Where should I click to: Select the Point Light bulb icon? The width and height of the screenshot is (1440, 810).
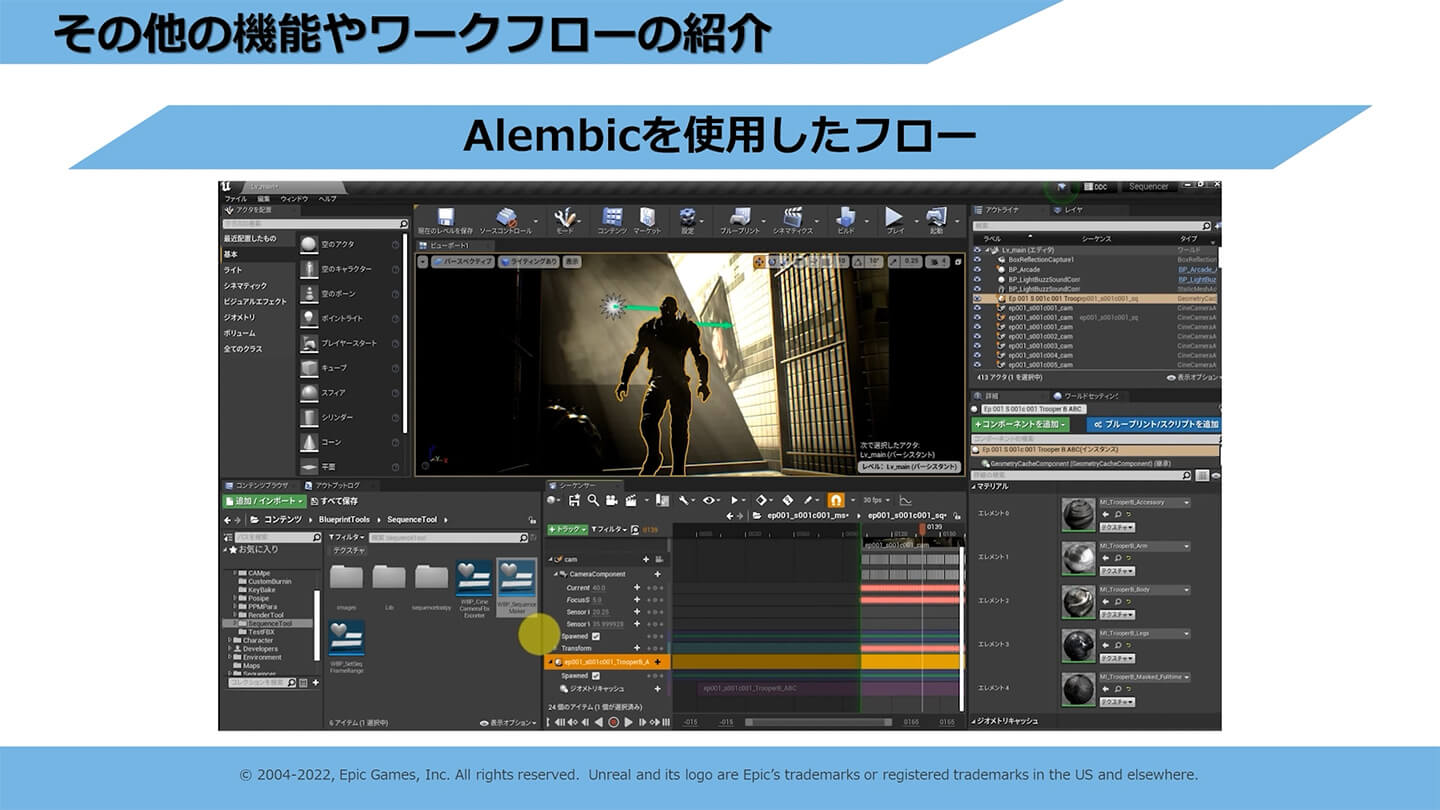(309, 318)
